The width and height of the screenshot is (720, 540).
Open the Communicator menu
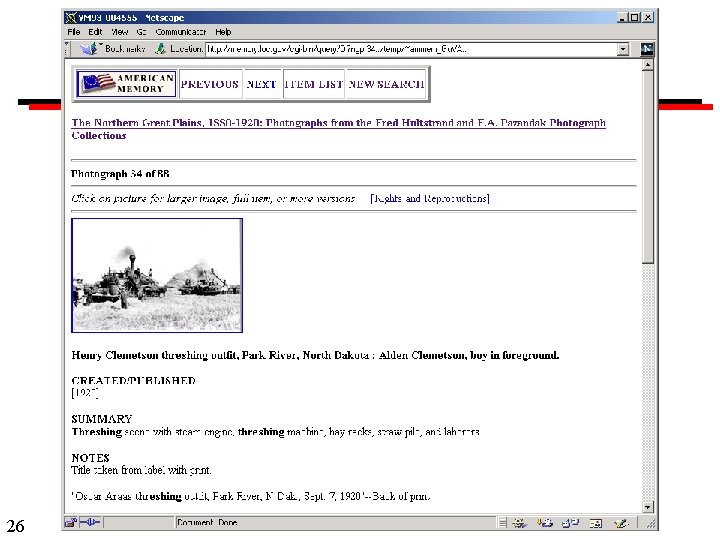pyautogui.click(x=180, y=32)
